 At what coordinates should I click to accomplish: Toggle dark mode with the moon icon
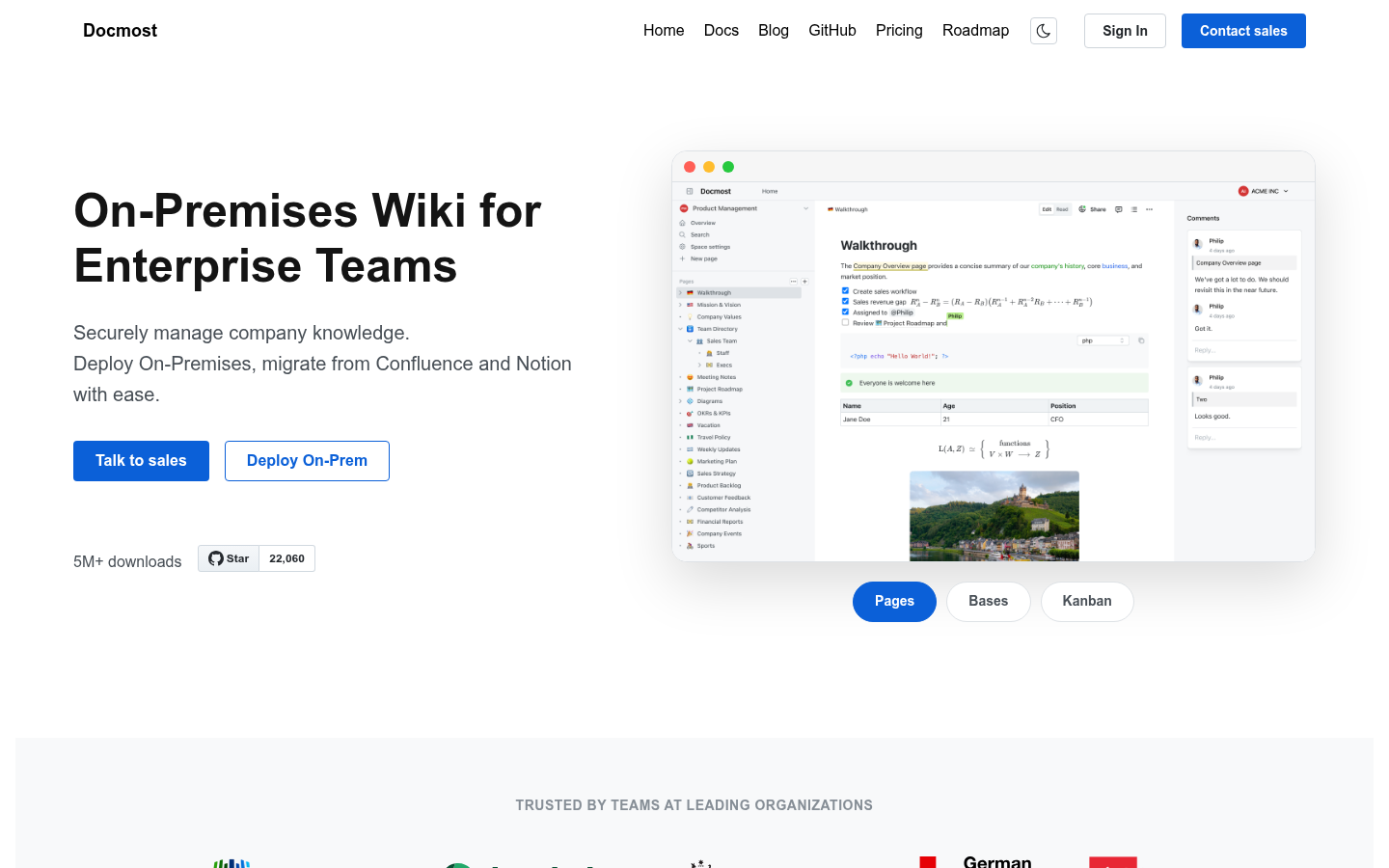(x=1044, y=31)
